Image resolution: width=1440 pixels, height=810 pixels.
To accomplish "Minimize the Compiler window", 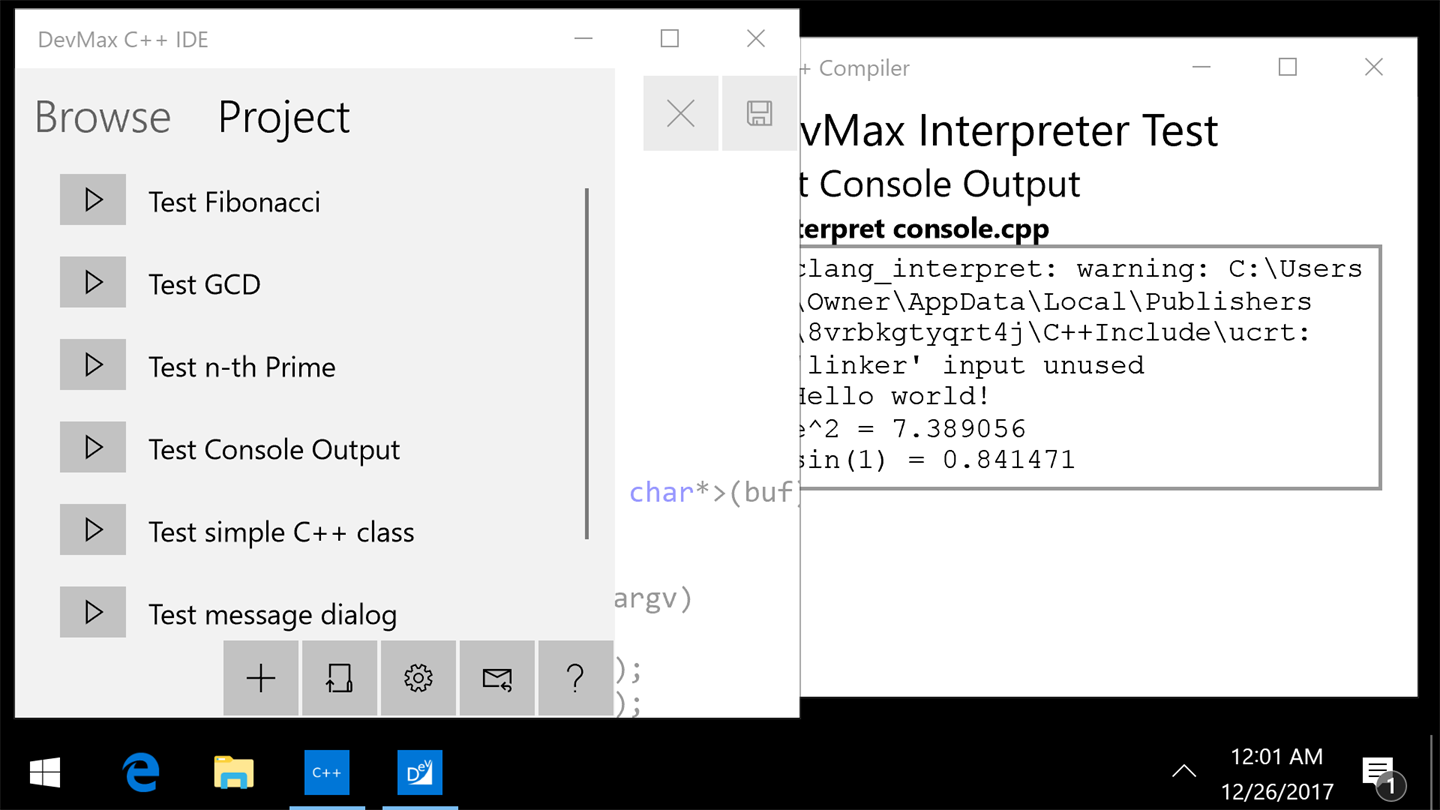I will 1202,67.
